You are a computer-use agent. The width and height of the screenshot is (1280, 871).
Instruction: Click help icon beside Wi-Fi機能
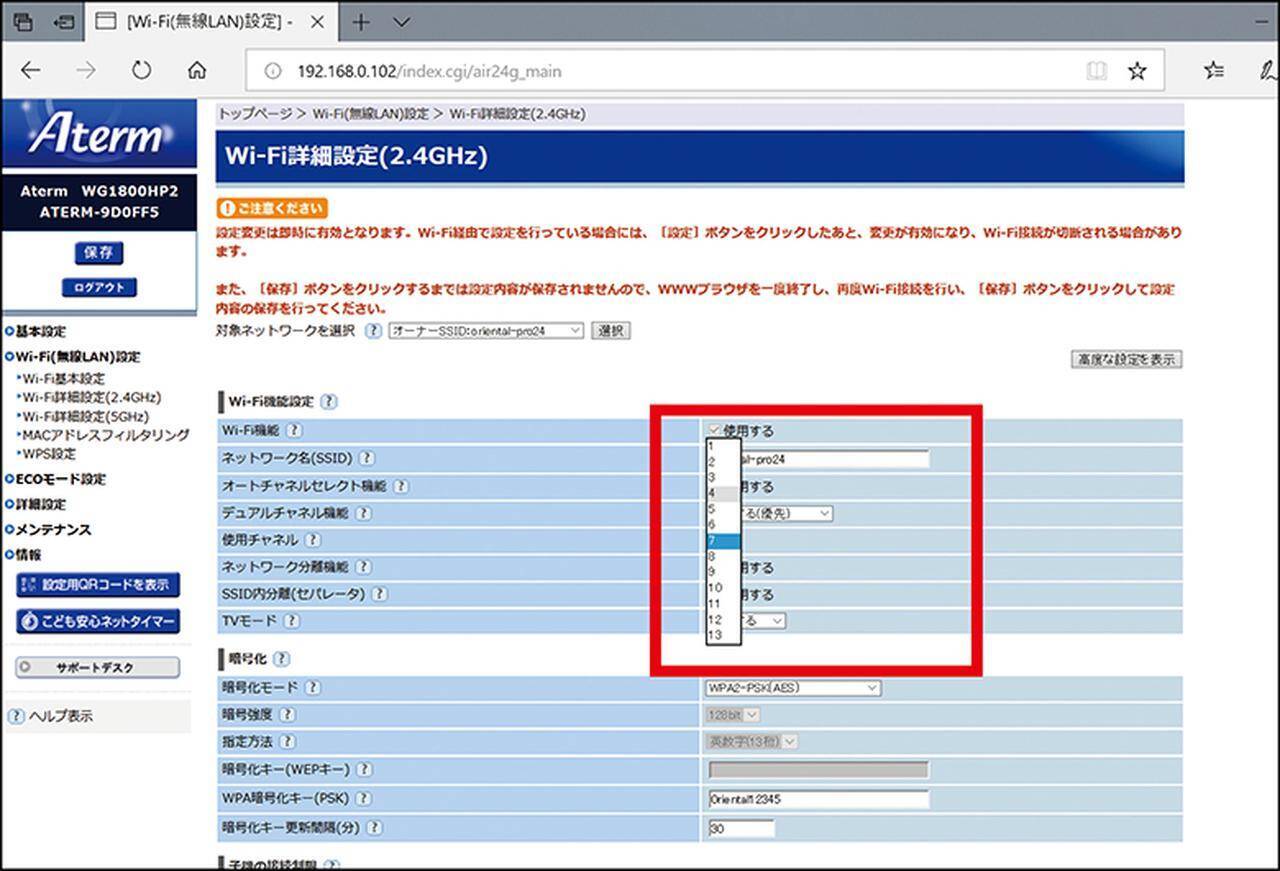click(294, 431)
